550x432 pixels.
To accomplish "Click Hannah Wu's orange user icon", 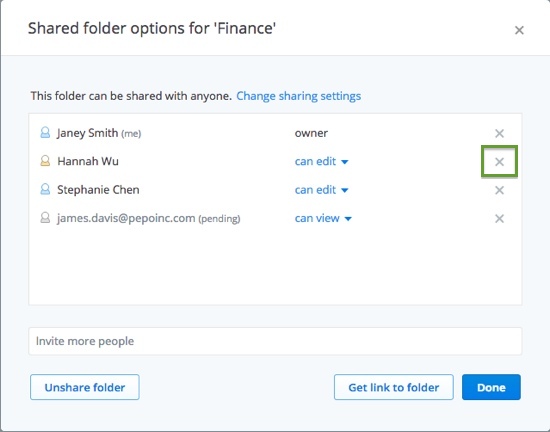I will tap(45, 161).
